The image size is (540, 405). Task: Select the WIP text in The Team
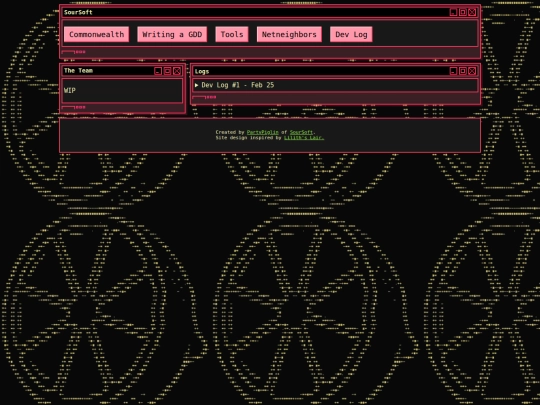coord(70,90)
